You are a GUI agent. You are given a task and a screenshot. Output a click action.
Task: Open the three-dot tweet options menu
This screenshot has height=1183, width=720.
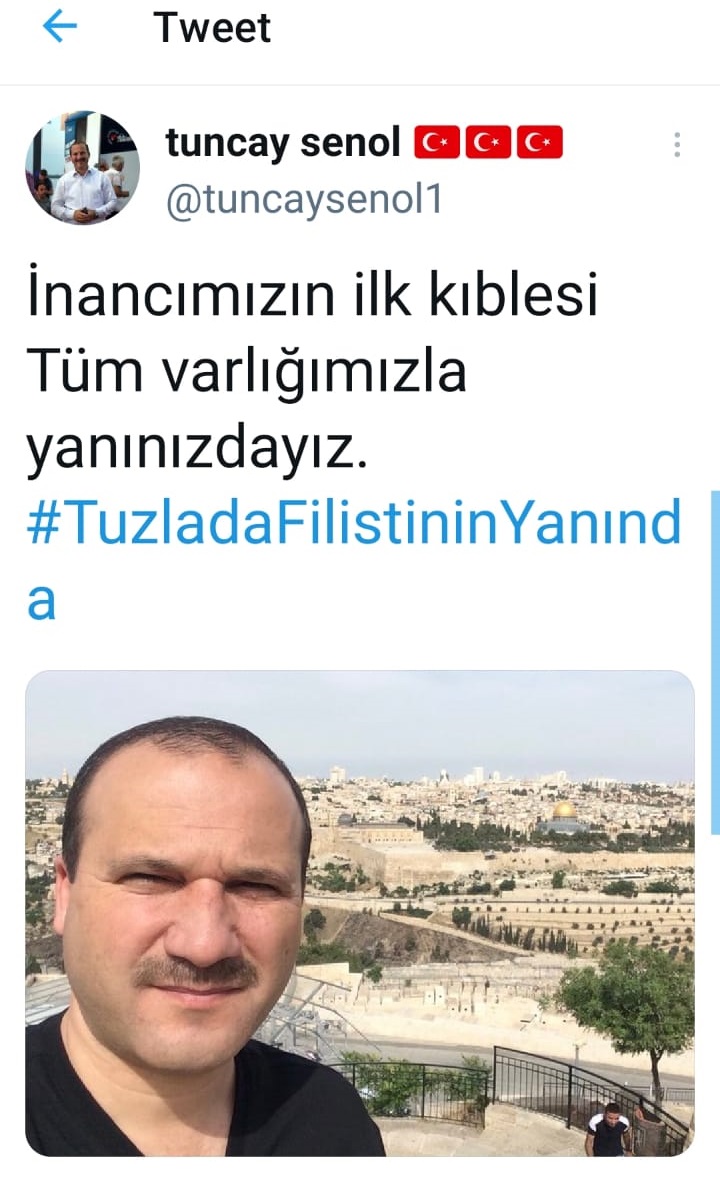click(677, 144)
